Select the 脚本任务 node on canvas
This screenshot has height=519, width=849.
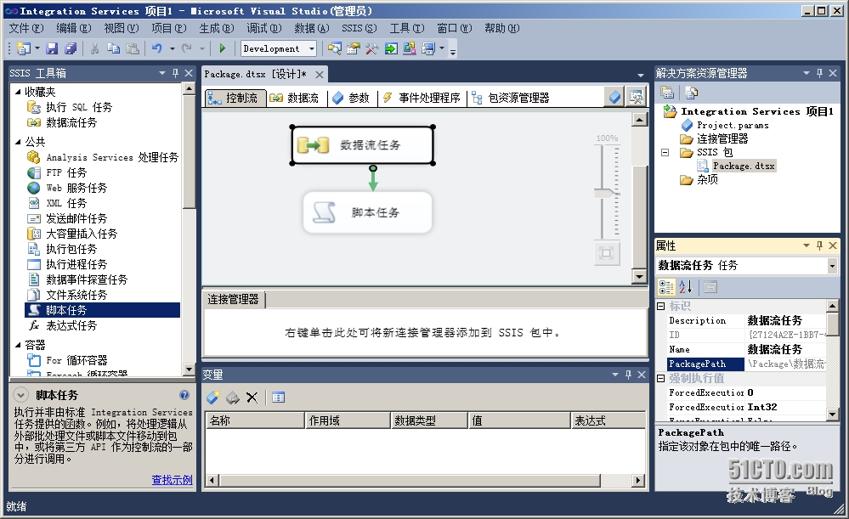368,213
